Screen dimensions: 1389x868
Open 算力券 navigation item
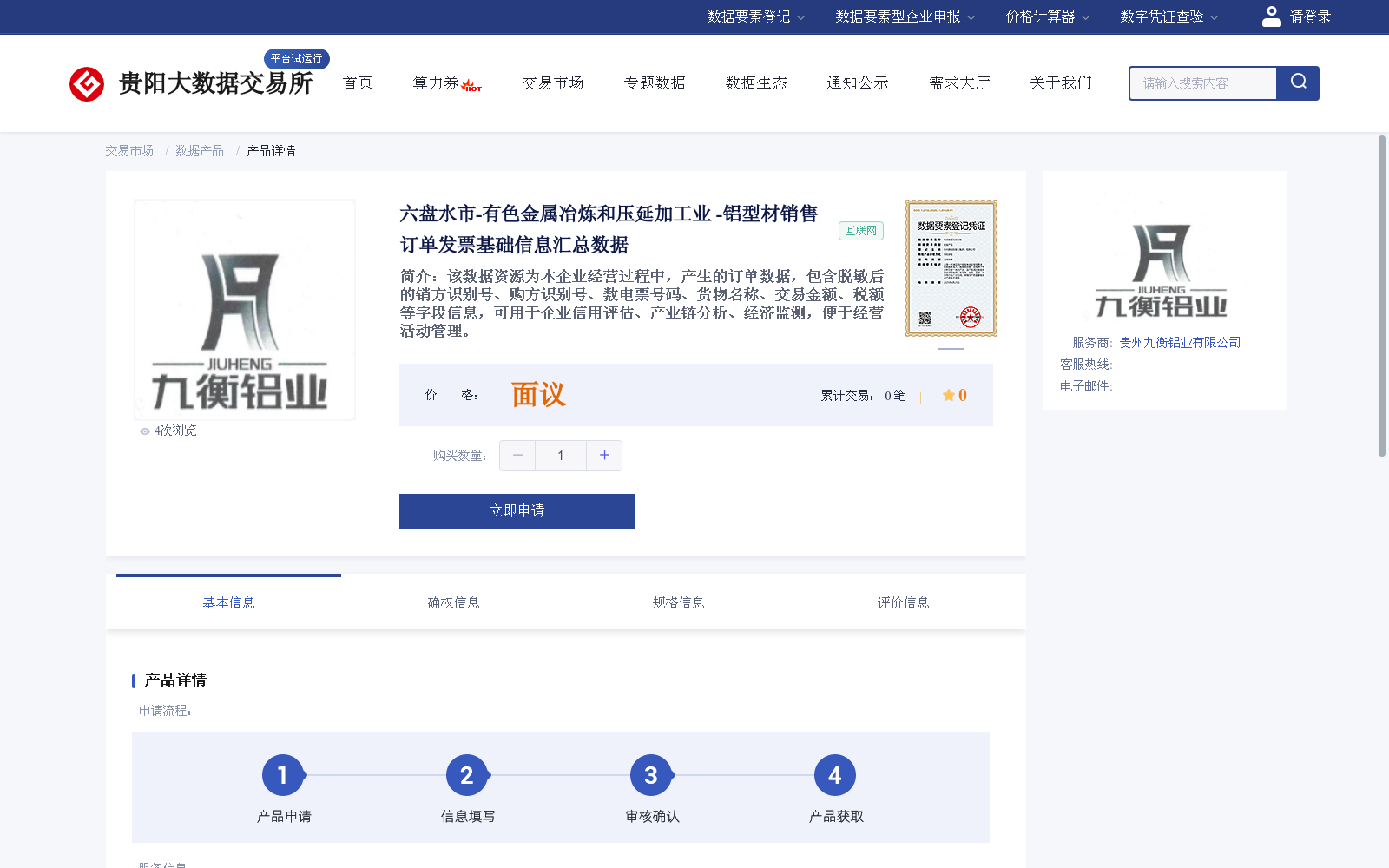[x=436, y=82]
